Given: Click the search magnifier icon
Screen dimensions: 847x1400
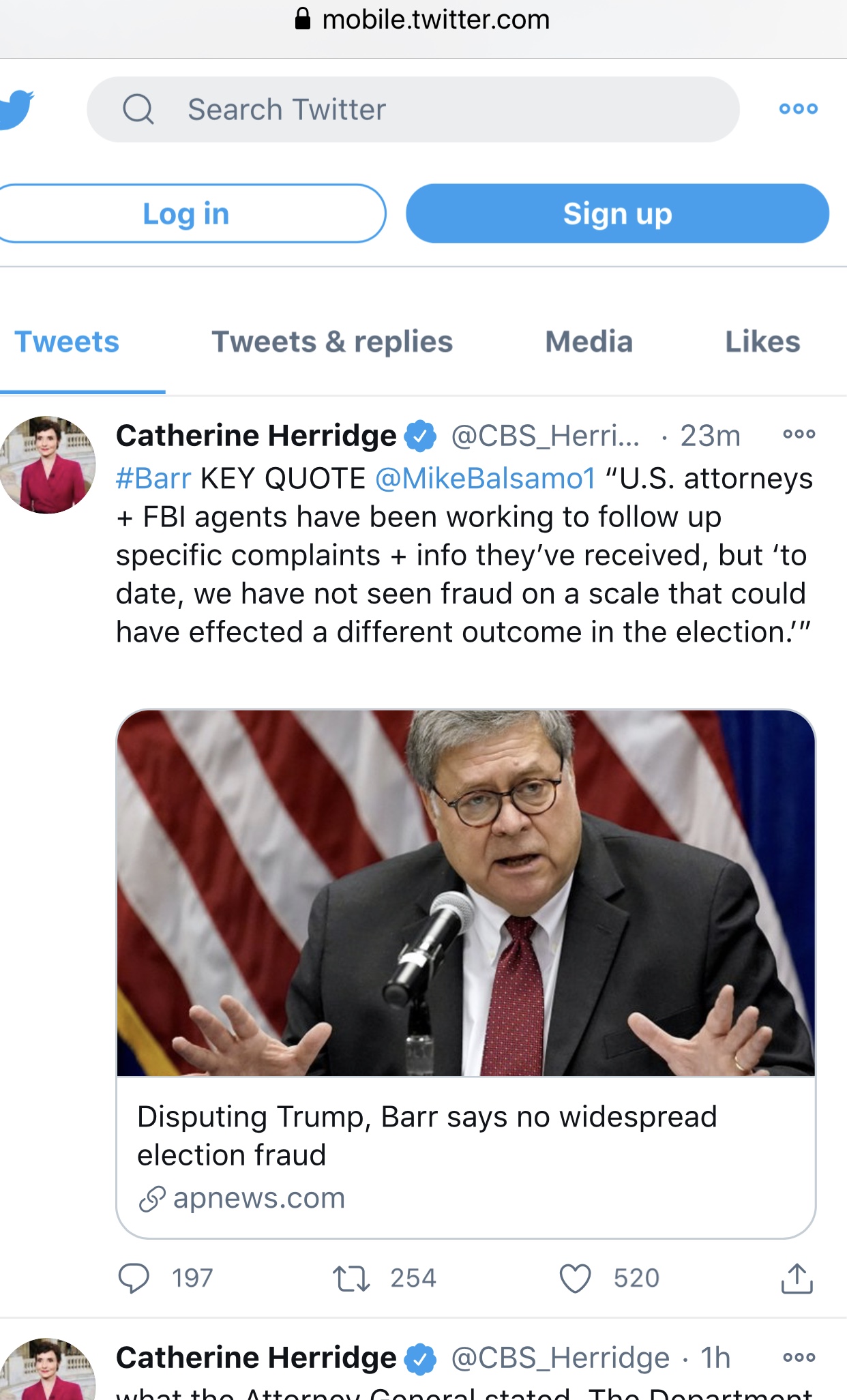Looking at the screenshot, I should pyautogui.click(x=138, y=109).
